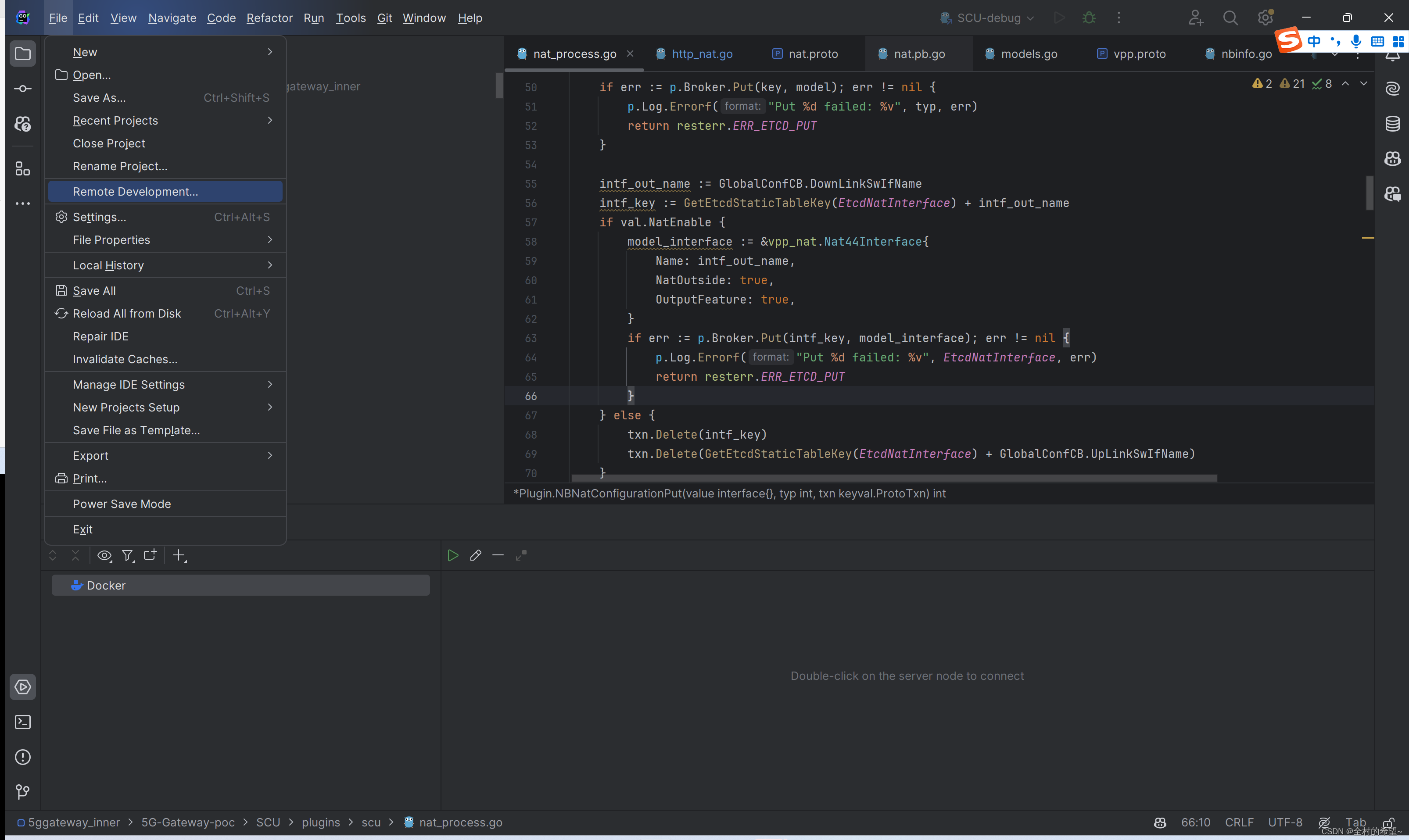The width and height of the screenshot is (1409, 840).
Task: Click the Git menu icon in menu bar
Action: pyautogui.click(x=383, y=18)
